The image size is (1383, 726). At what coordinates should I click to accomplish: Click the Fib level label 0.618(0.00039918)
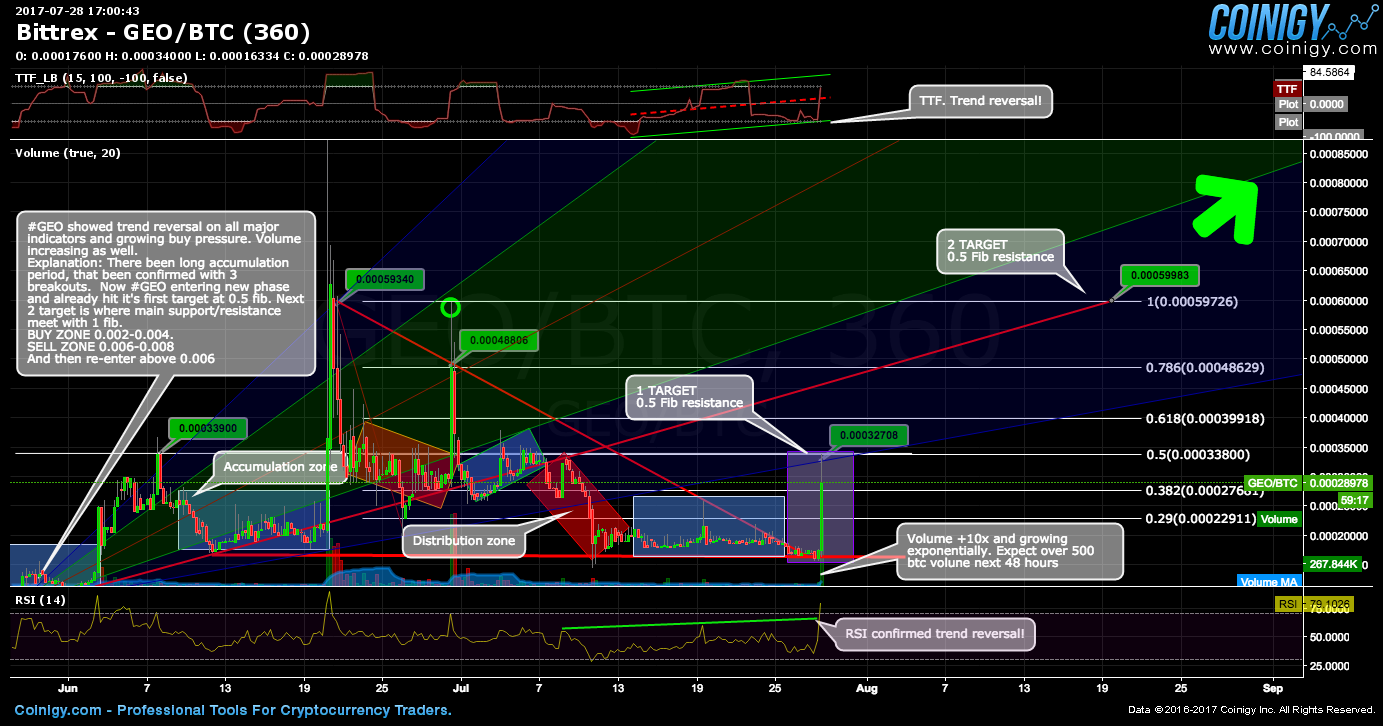[1206, 418]
